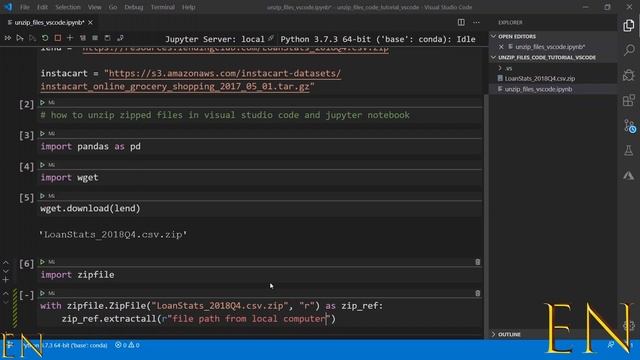Move cell 6 down with arrow
640x360 pixels.
pos(6,271)
